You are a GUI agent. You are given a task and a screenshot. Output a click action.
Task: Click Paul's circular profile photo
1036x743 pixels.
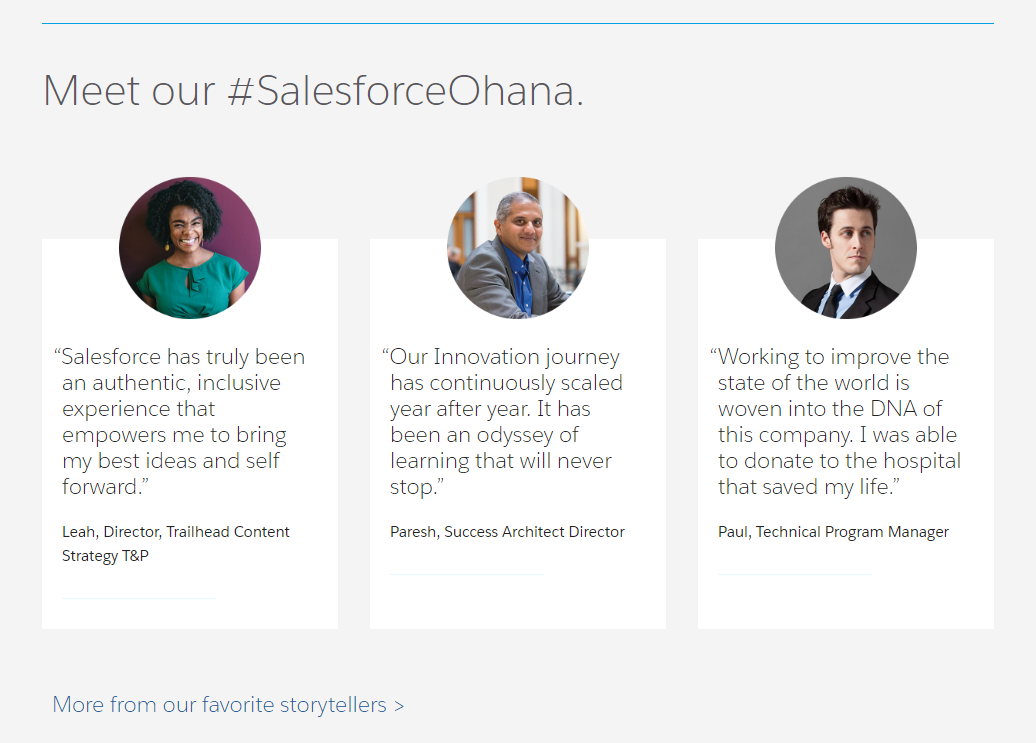(846, 248)
